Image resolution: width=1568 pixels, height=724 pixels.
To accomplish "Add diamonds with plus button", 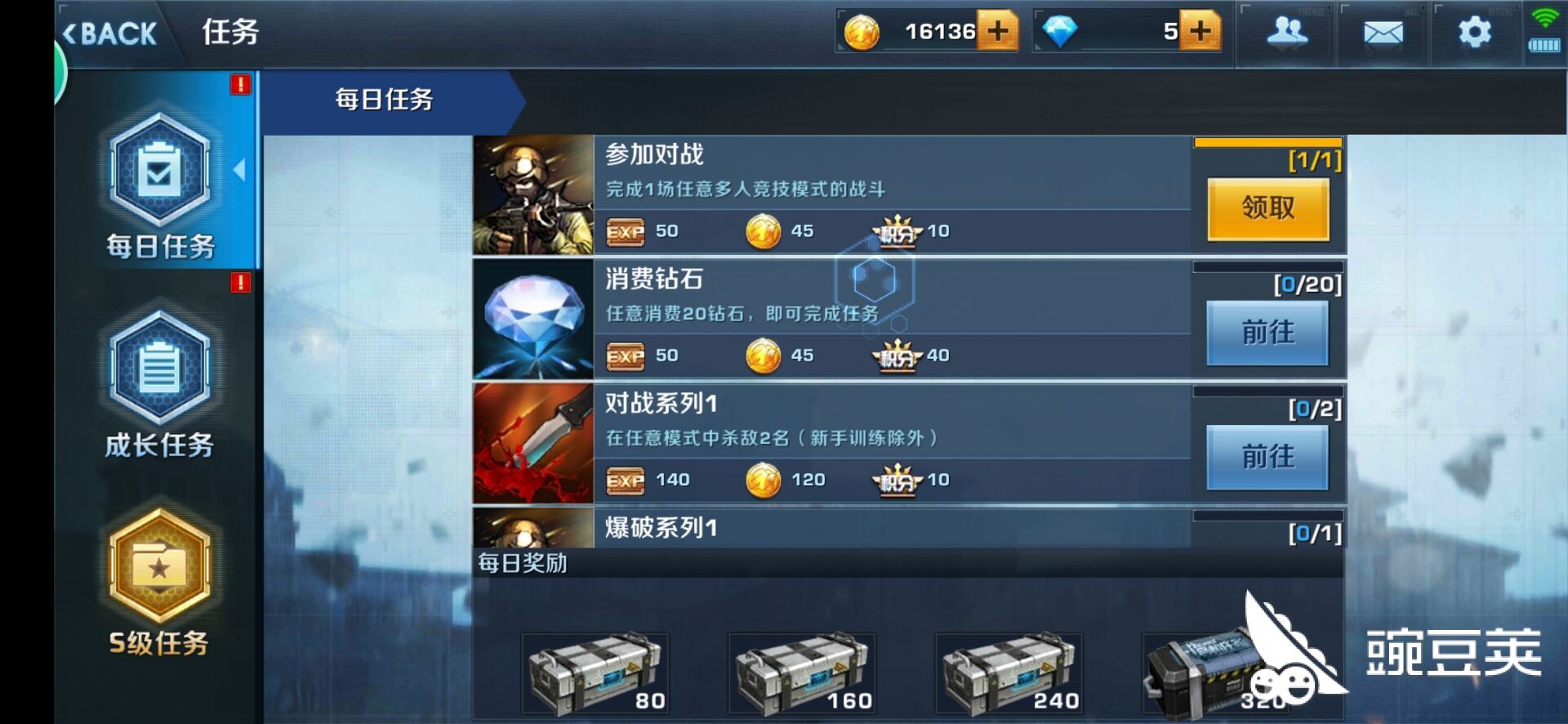I will [1200, 31].
